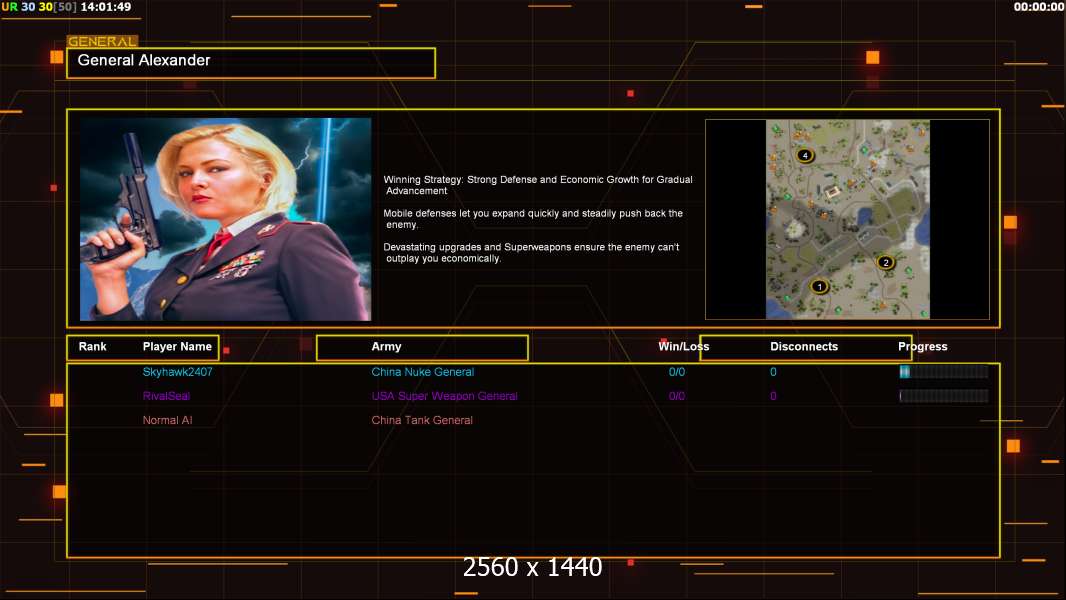The image size is (1066, 600).
Task: Click General Alexander's portrait image
Action: coord(226,219)
